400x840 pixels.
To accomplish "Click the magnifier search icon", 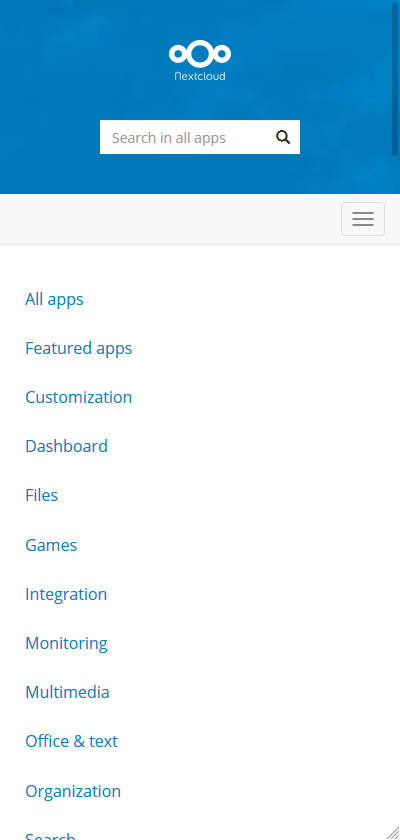I will click(283, 137).
